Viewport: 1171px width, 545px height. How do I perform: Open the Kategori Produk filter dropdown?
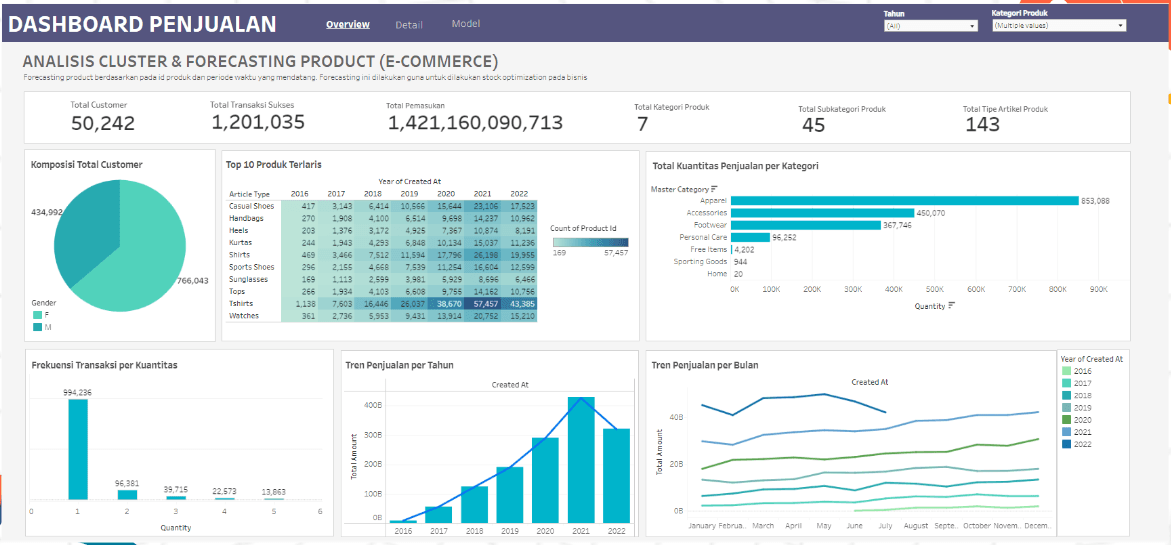click(x=1058, y=25)
